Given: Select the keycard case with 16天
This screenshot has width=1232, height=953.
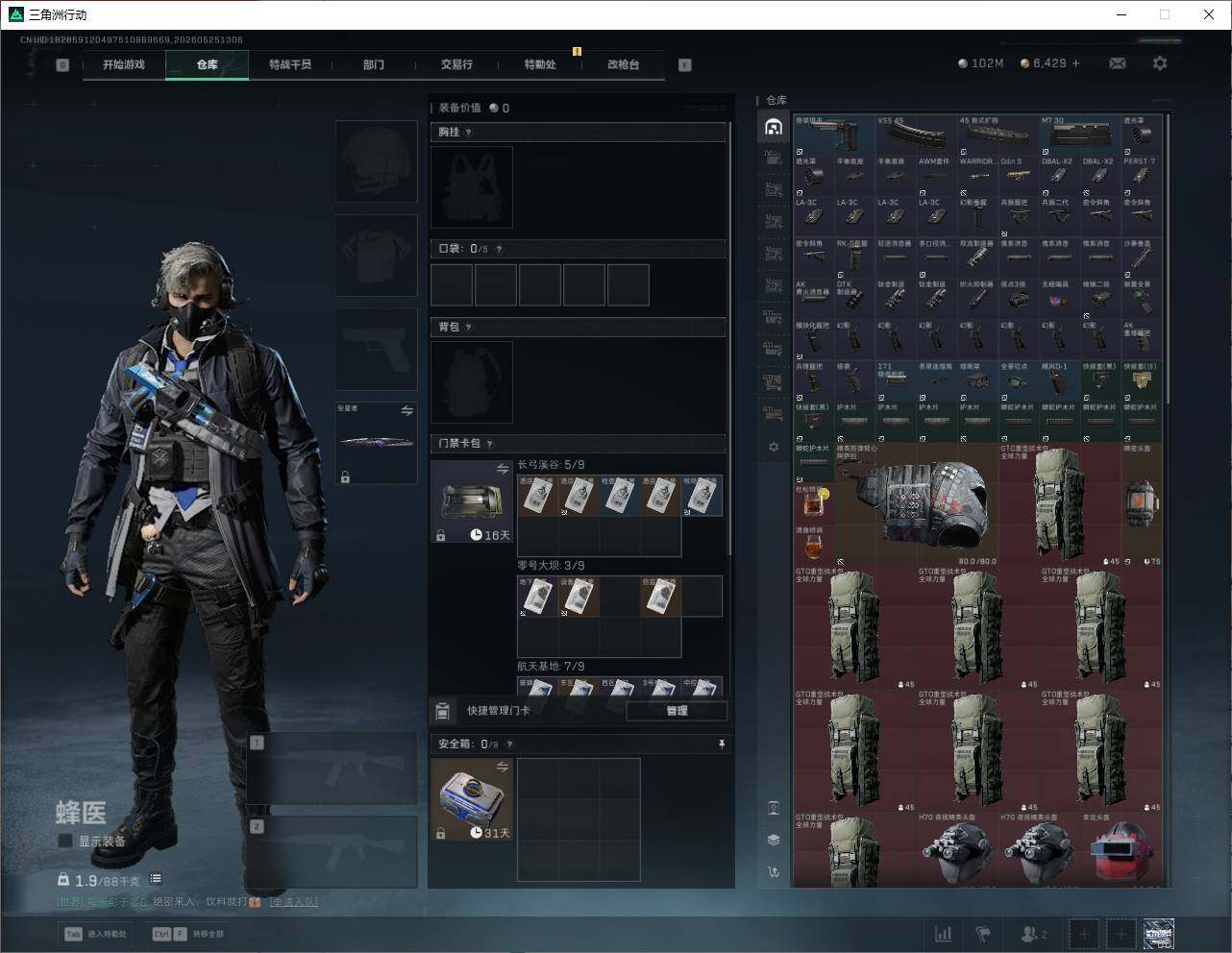Looking at the screenshot, I should tap(472, 501).
